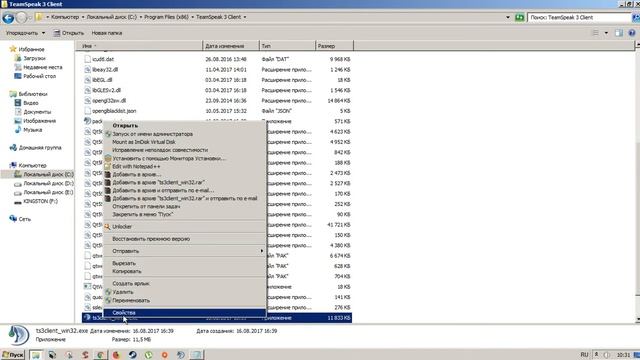640x360 pixels.
Task: Select Локальный диск (C:) in navigation pane
Action: pyautogui.click(x=48, y=174)
